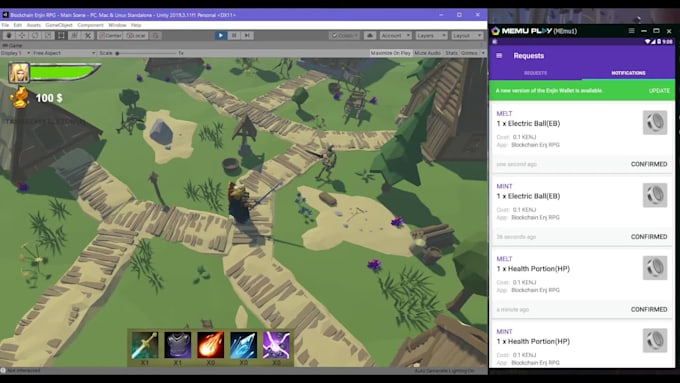Open the Enjin Wallet hamburger menu
680x383 pixels.
[499, 56]
